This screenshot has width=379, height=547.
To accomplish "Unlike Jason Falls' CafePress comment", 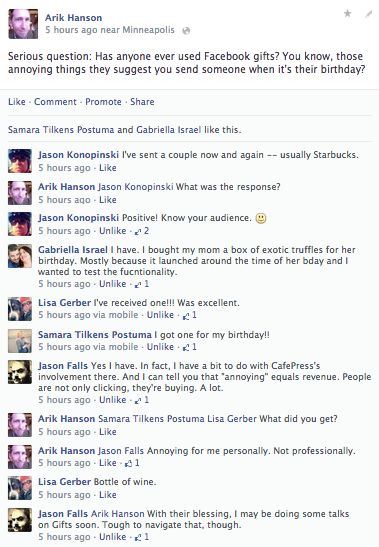I will click(112, 400).
